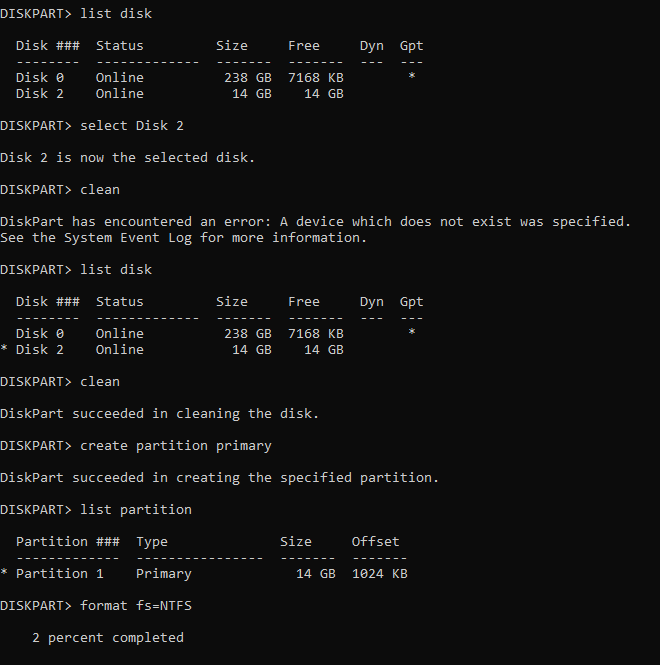Click the "list partition" command text

[136, 509]
